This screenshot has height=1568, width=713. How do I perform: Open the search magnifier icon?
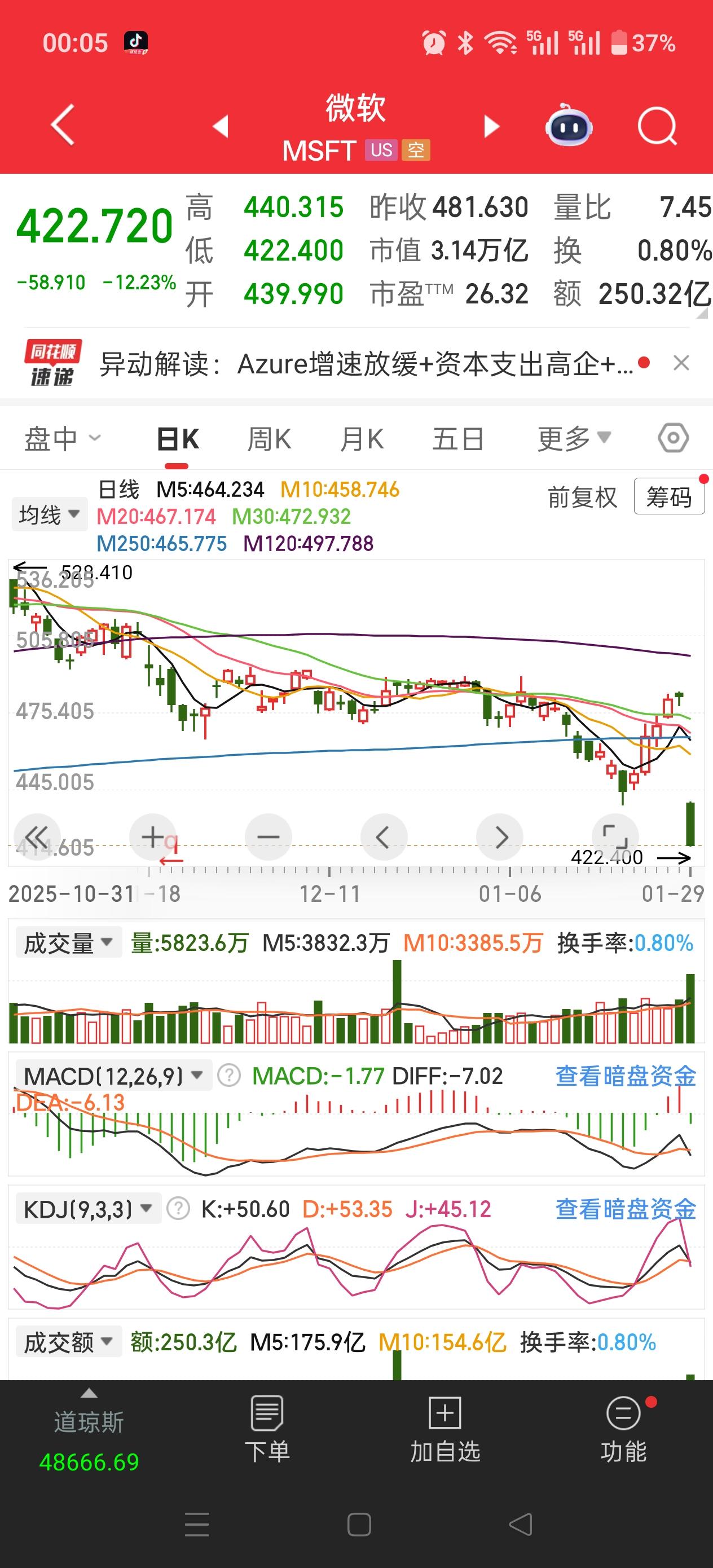coord(658,126)
